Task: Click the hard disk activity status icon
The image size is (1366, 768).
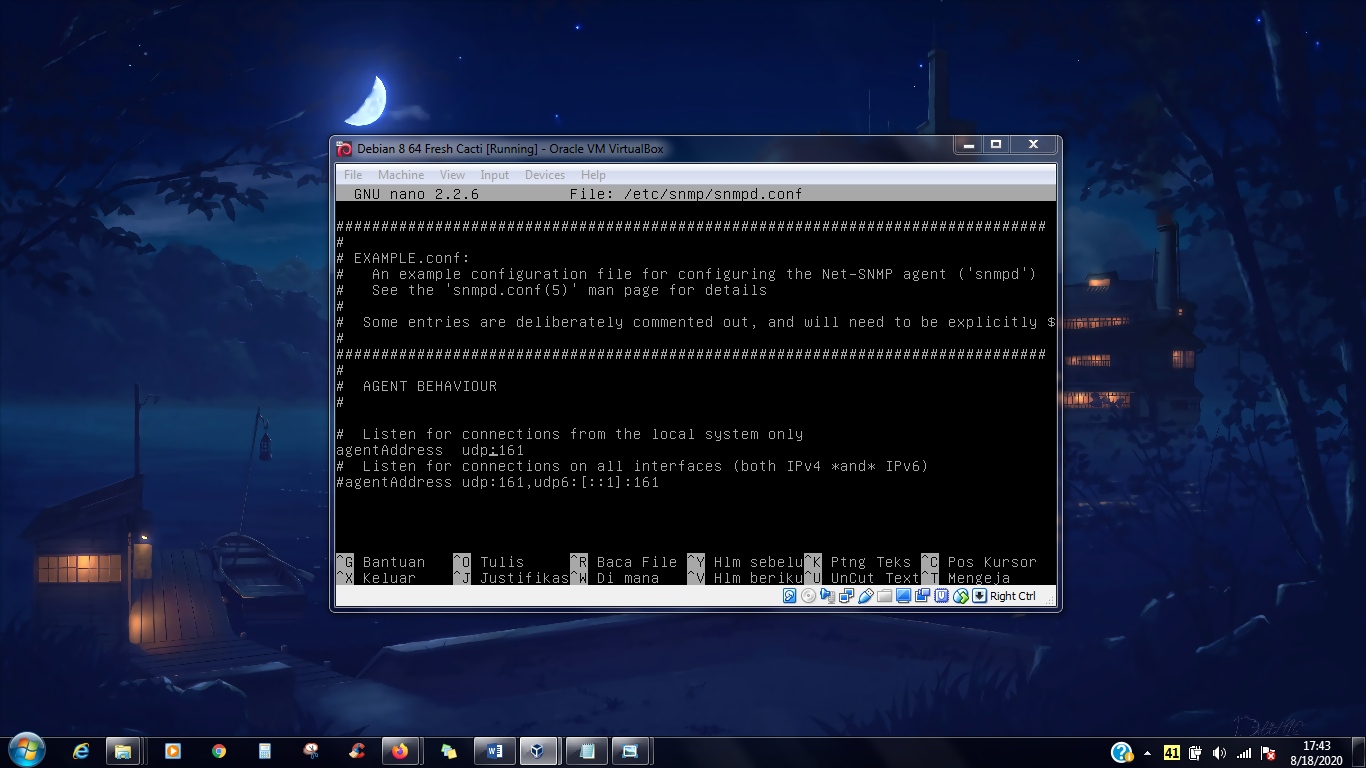Action: pyautogui.click(x=790, y=596)
